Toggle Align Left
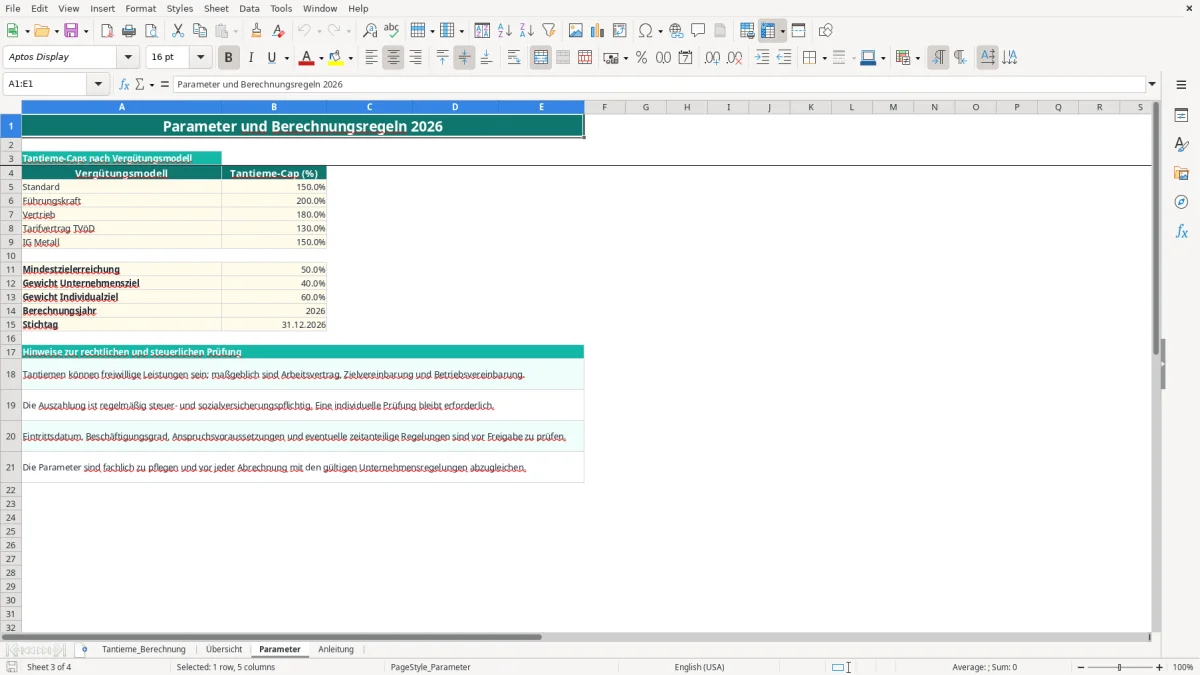The image size is (1200, 675). (371, 58)
